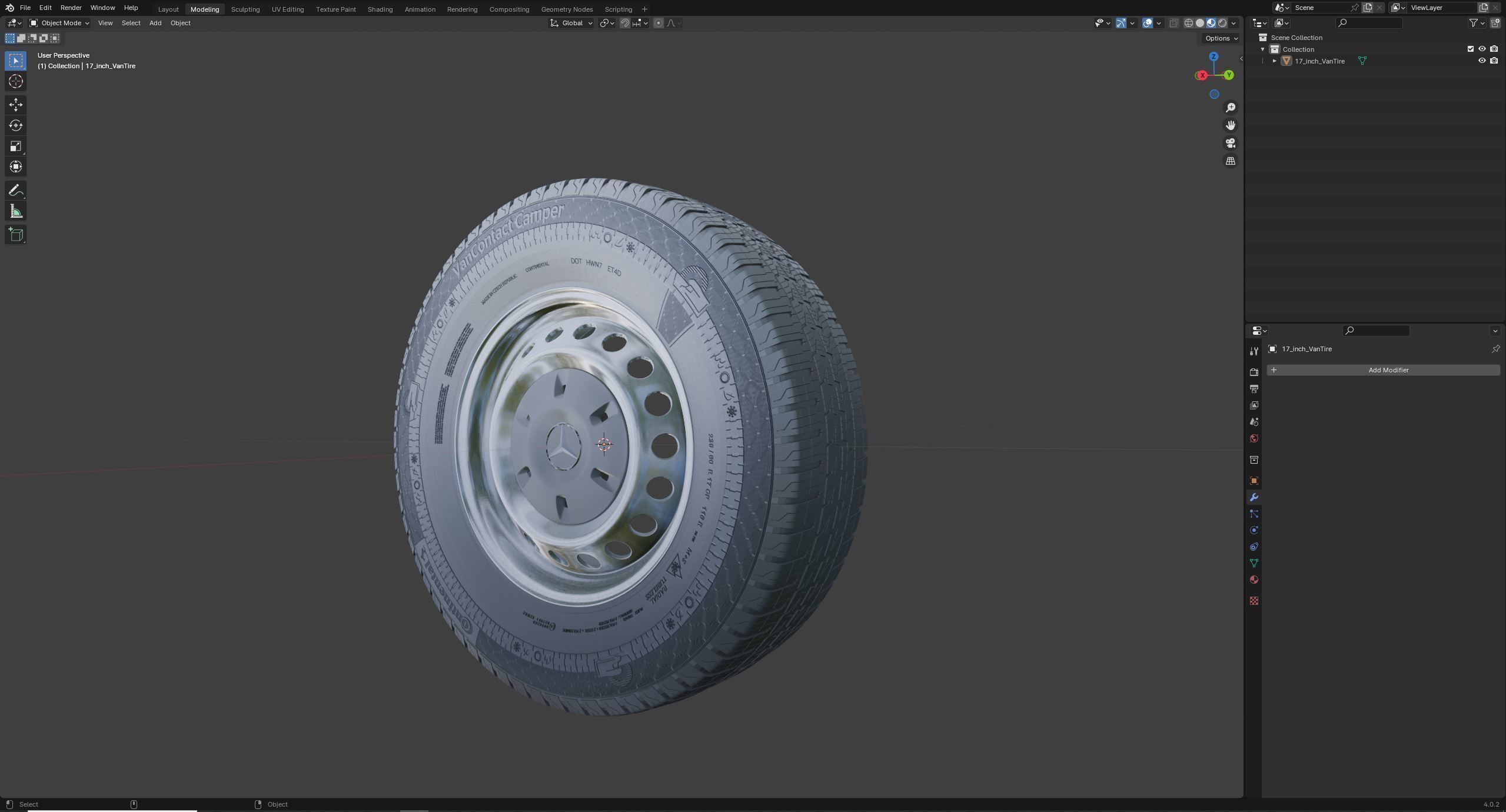Open the View Layer properties tab

point(1254,405)
